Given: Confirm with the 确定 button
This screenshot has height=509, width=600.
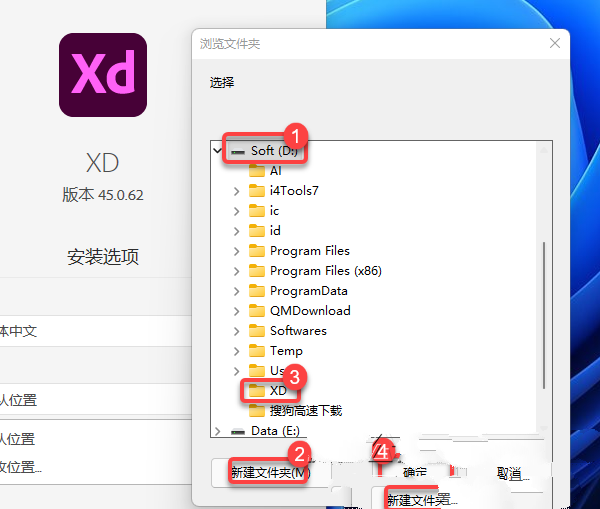Looking at the screenshot, I should [415, 473].
